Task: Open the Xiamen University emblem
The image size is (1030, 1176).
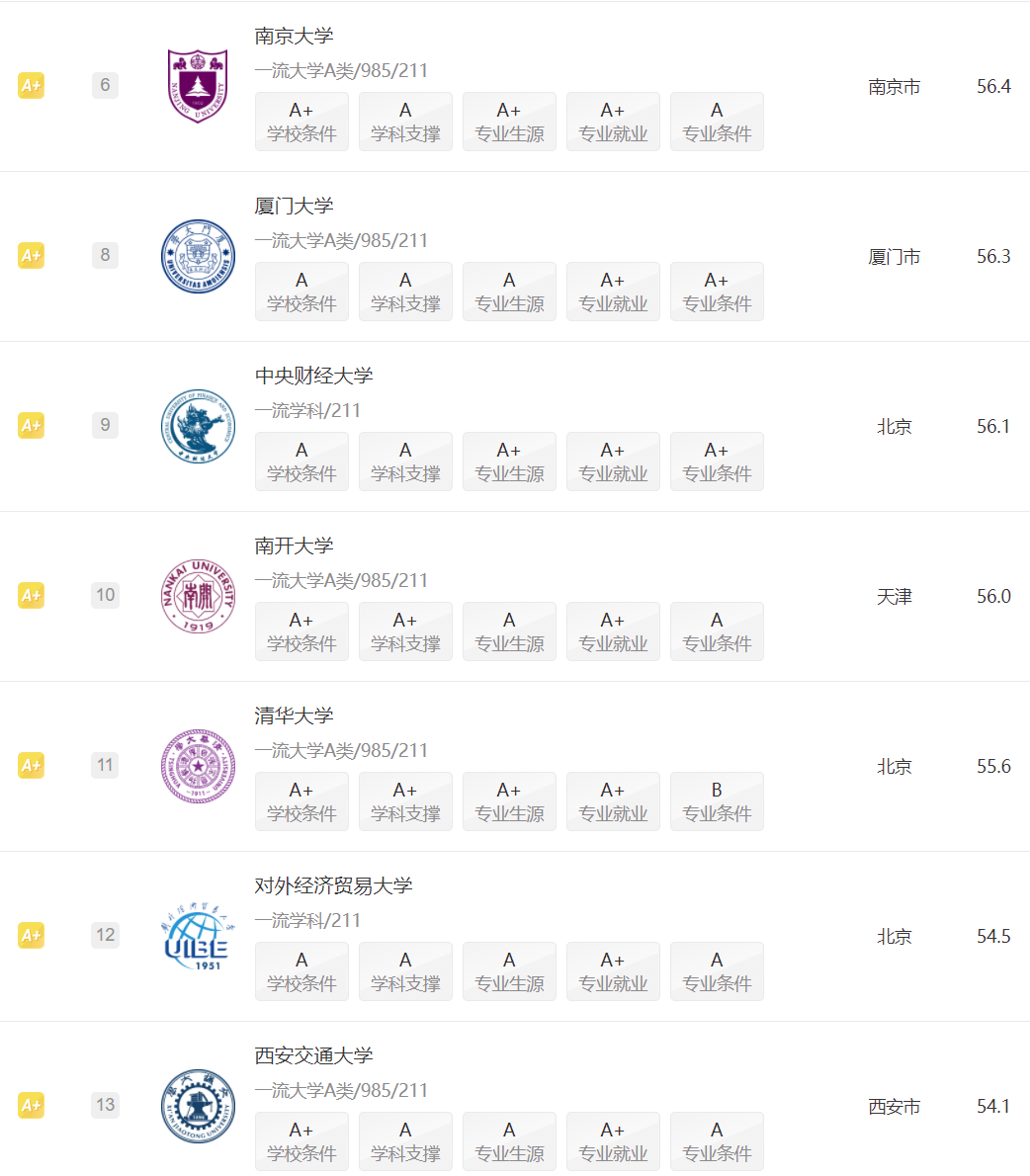Action: (198, 256)
